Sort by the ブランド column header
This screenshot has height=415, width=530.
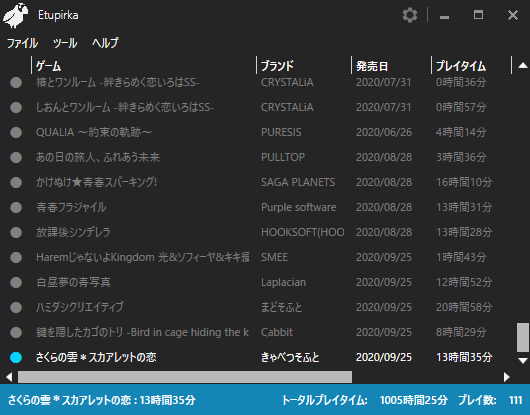click(277, 66)
